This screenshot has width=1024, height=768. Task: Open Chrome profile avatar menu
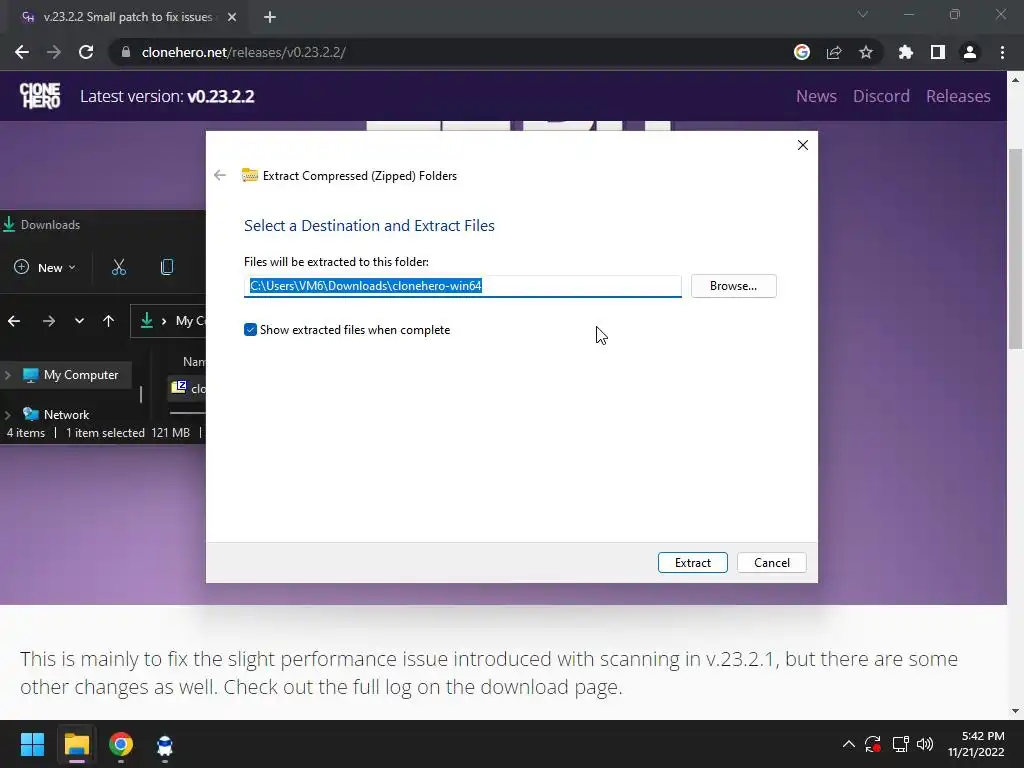point(970,52)
